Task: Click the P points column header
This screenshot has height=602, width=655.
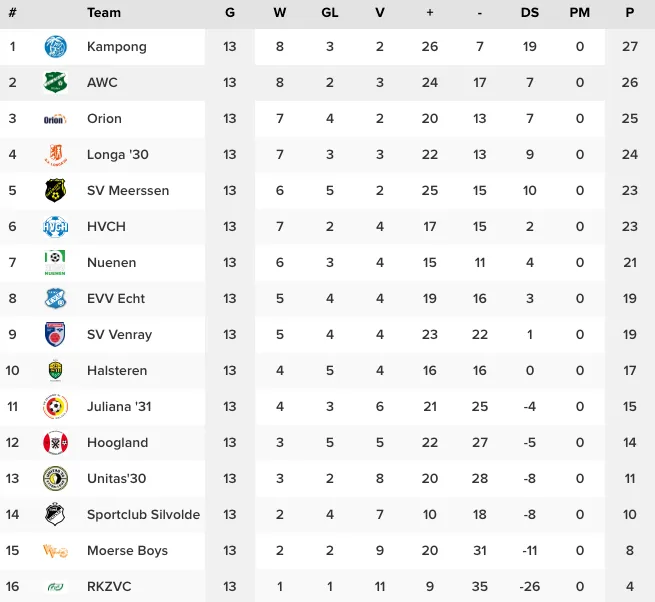Action: click(630, 13)
